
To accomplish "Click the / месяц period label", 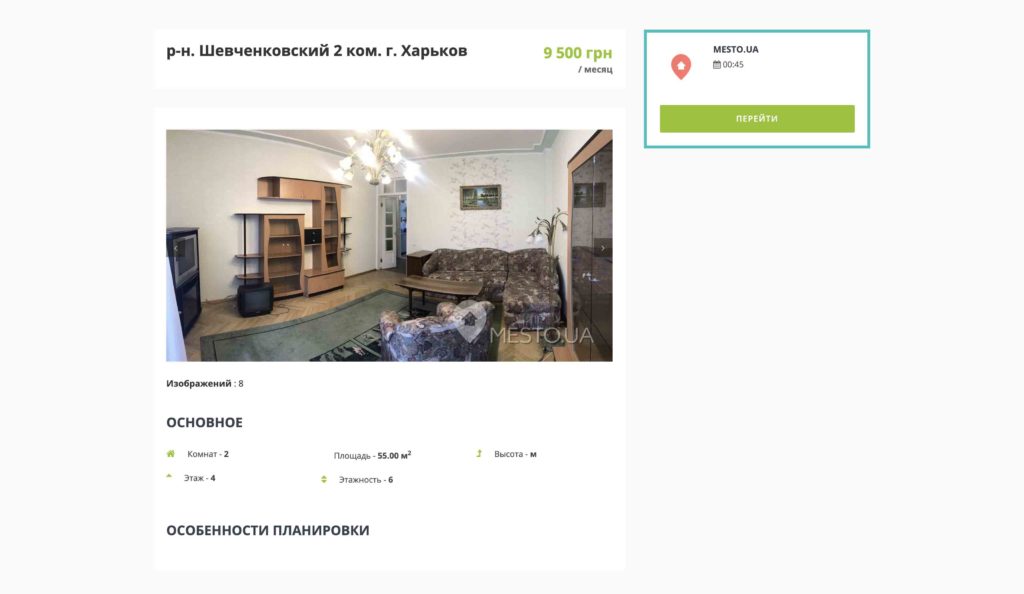I will [595, 69].
